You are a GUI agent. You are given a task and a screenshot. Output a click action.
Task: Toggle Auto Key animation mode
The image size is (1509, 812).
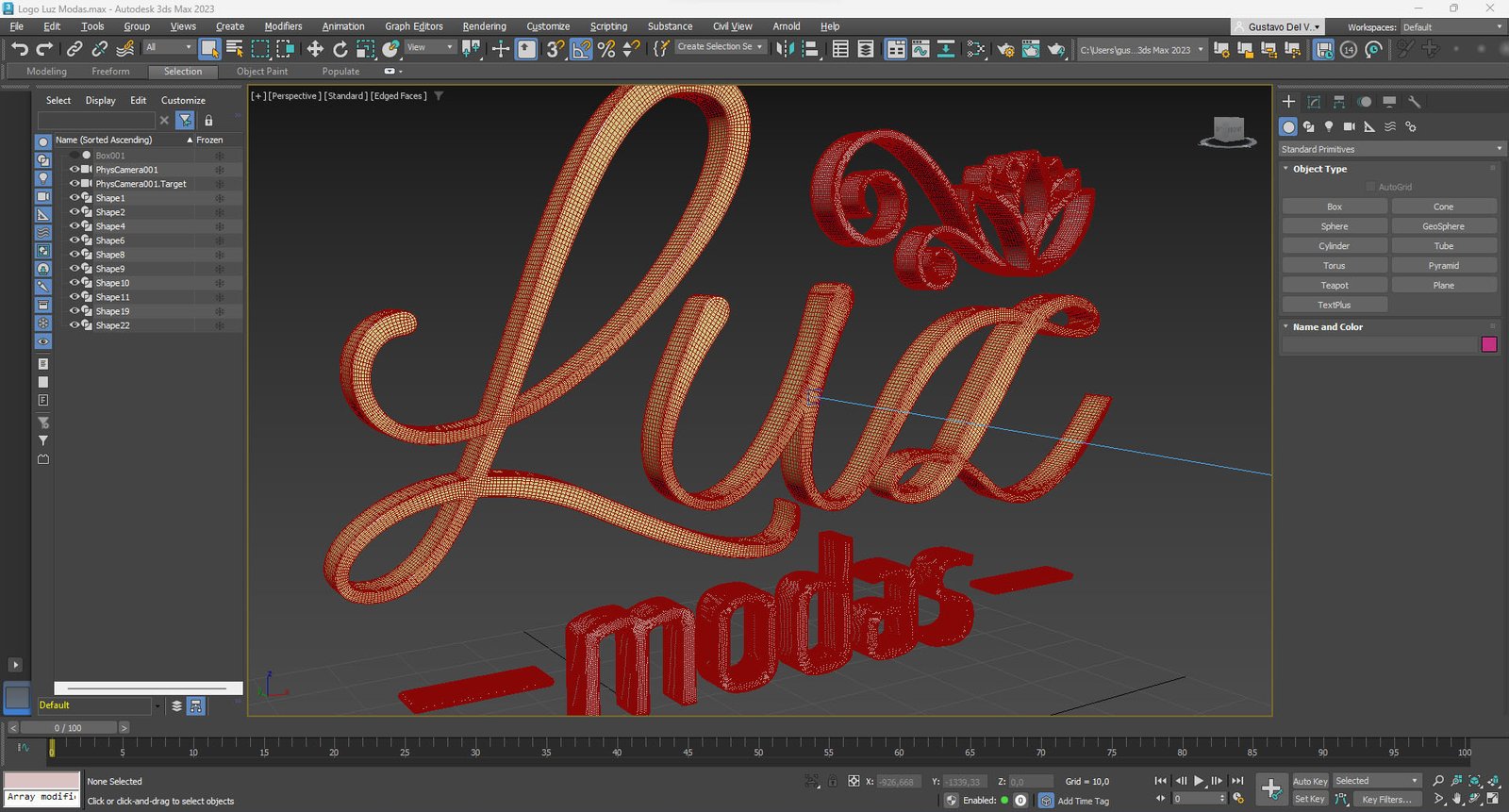[x=1310, y=781]
